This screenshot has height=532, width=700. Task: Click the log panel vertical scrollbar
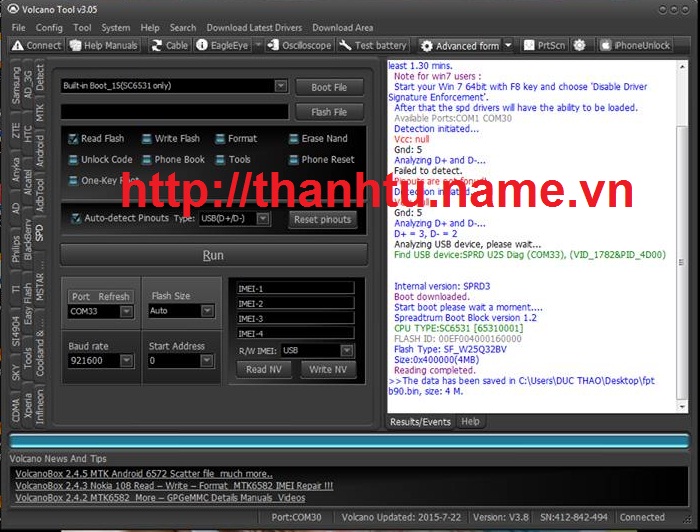682,236
